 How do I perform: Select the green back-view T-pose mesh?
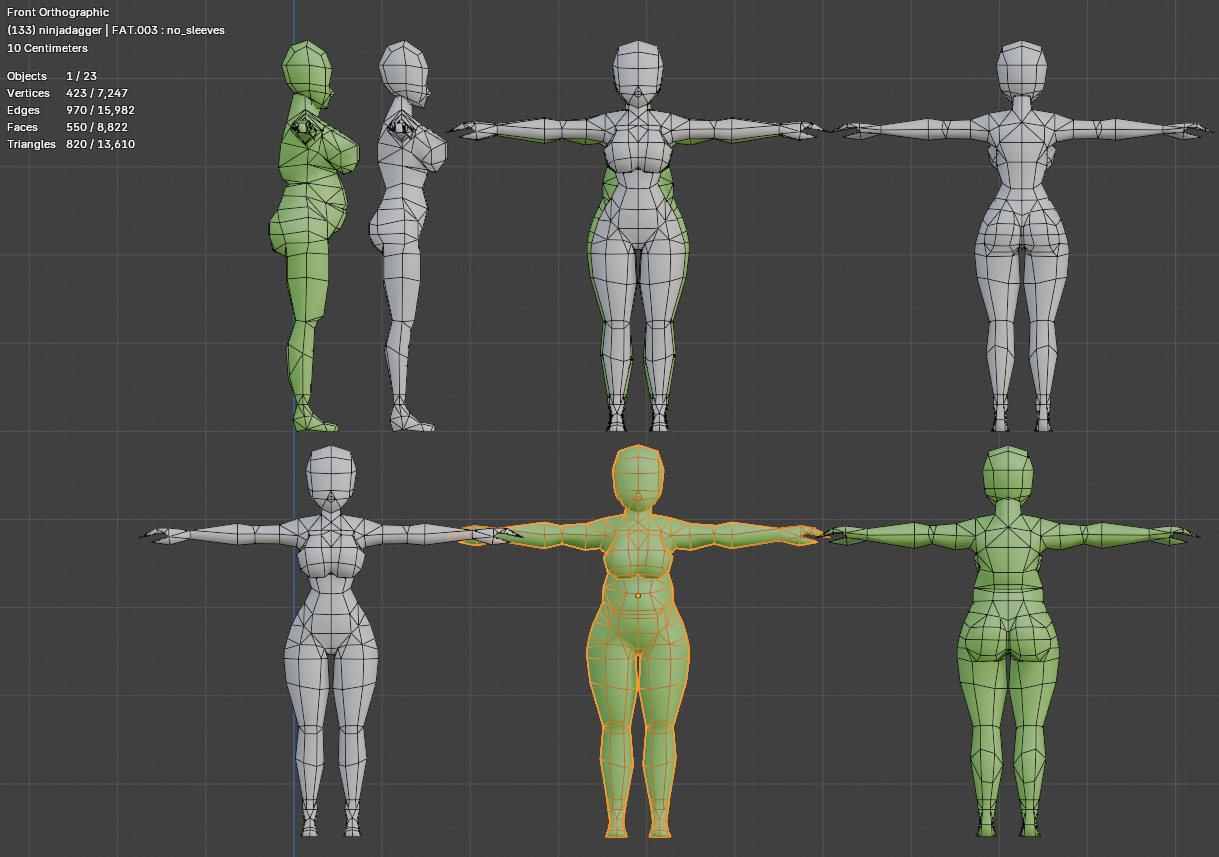click(x=1010, y=640)
